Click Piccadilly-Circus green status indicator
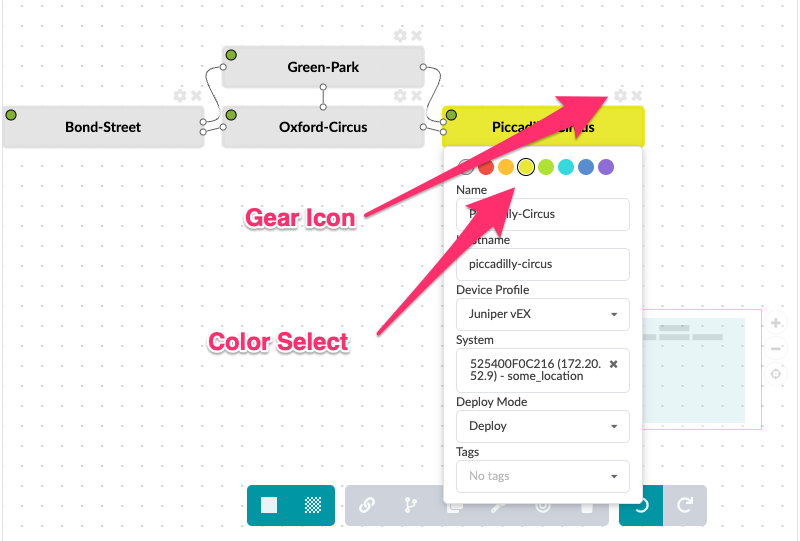The width and height of the screenshot is (800, 541). 451,115
